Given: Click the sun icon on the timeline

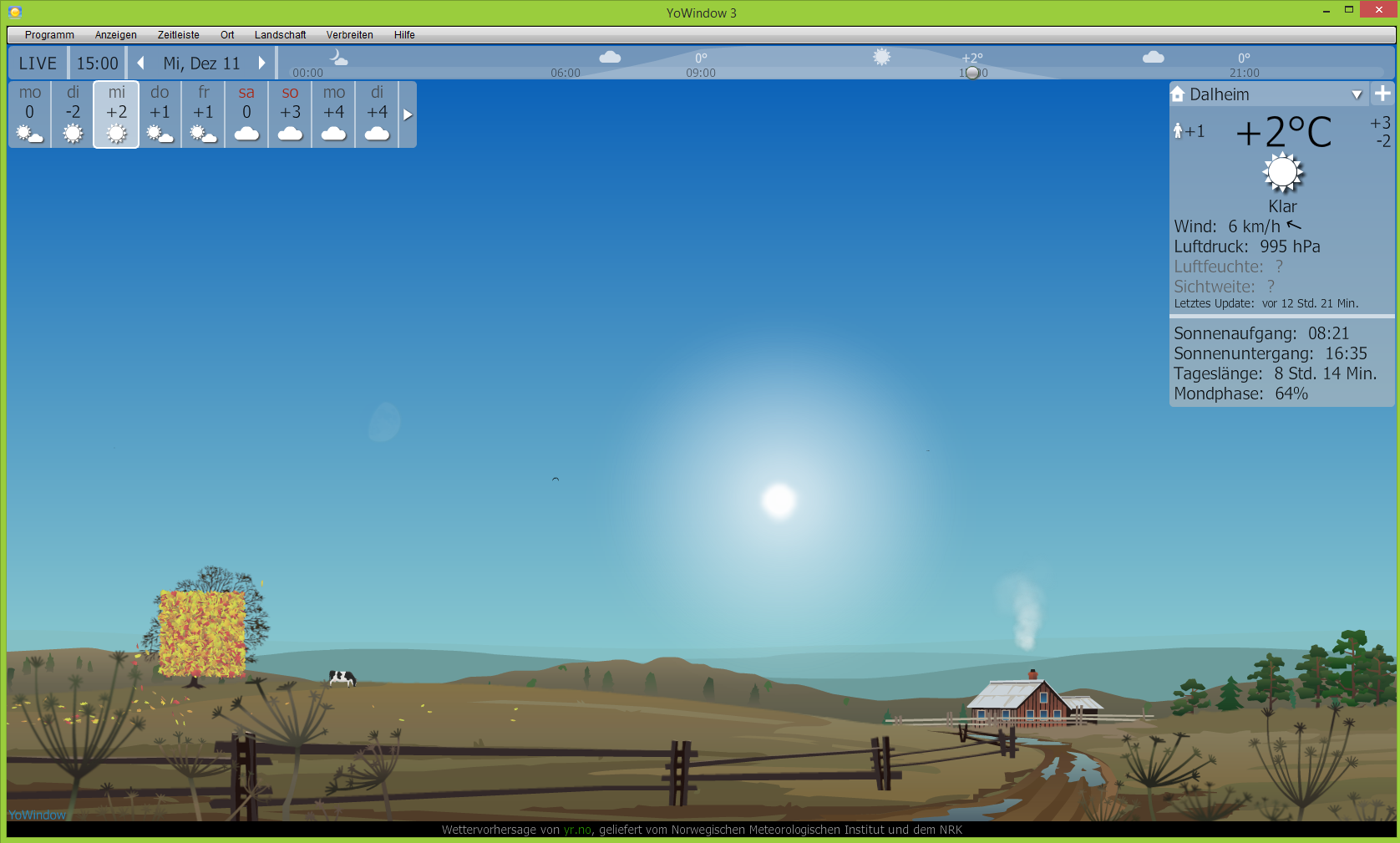Looking at the screenshot, I should [x=881, y=57].
